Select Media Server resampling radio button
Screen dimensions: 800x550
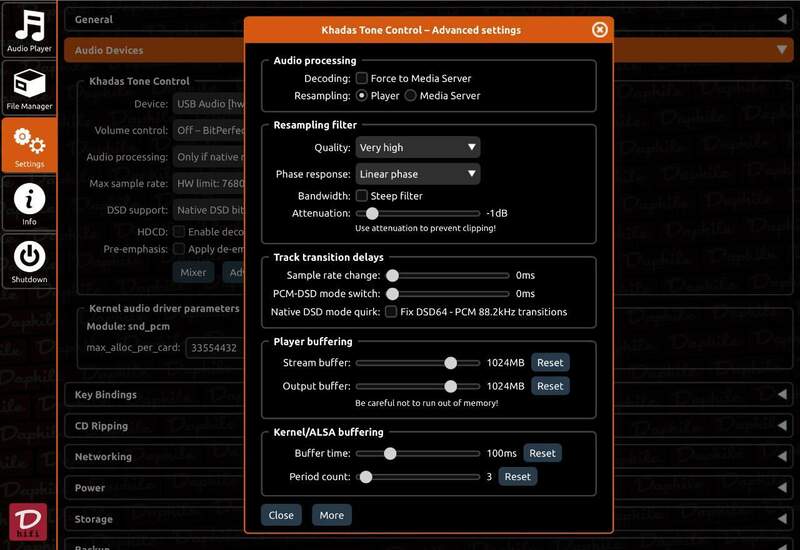(x=410, y=96)
